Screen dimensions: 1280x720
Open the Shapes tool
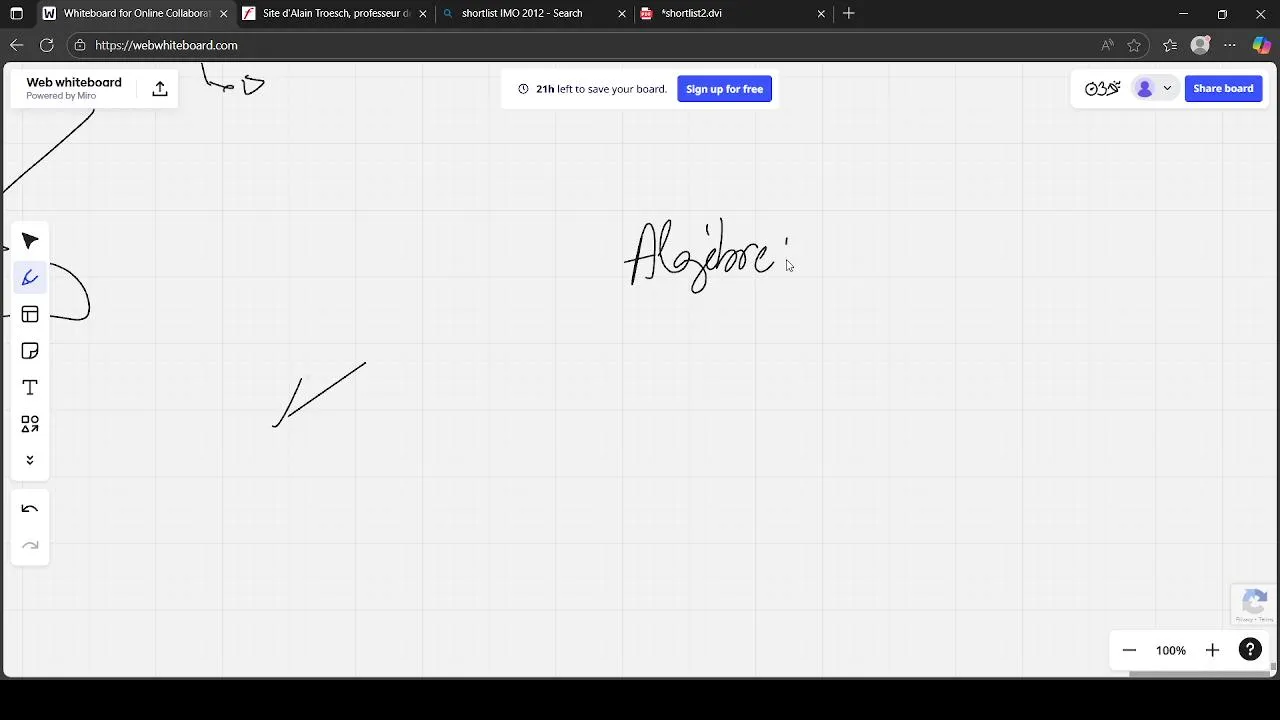[x=30, y=424]
